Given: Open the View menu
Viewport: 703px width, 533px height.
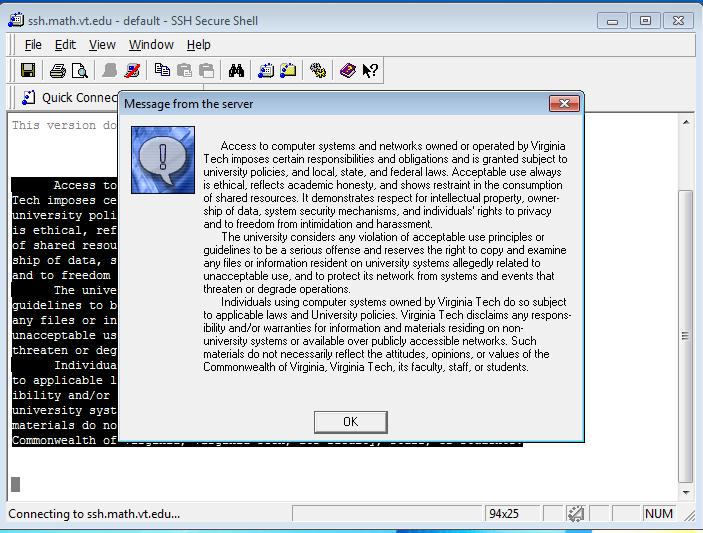Looking at the screenshot, I should click(102, 45).
